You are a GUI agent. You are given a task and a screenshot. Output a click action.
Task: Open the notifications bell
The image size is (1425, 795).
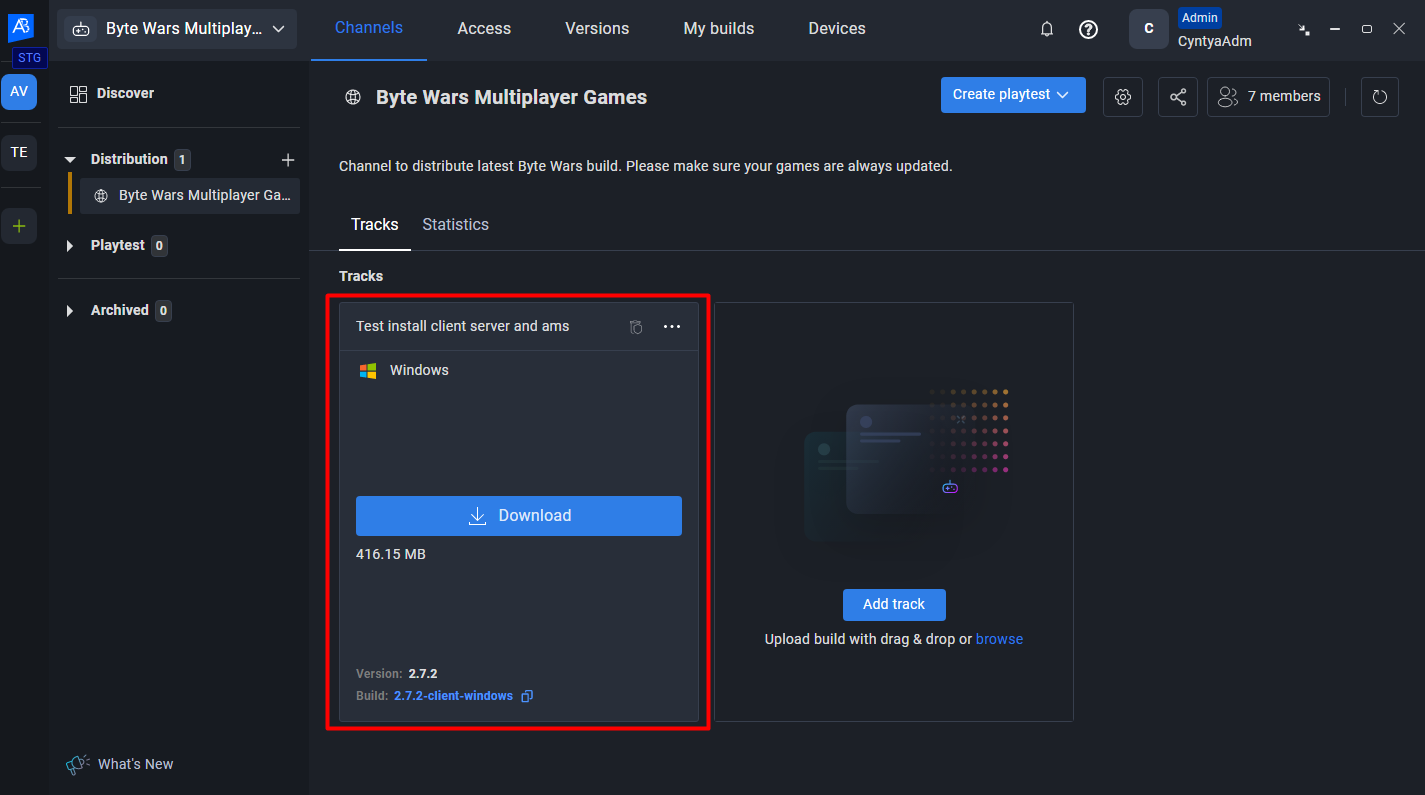click(x=1047, y=29)
